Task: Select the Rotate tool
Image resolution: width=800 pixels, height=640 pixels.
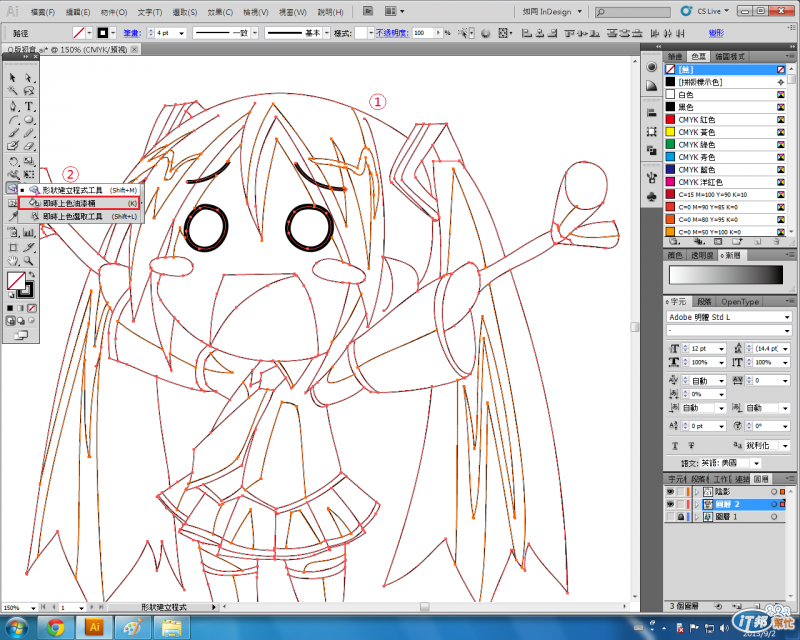Action: (x=13, y=161)
